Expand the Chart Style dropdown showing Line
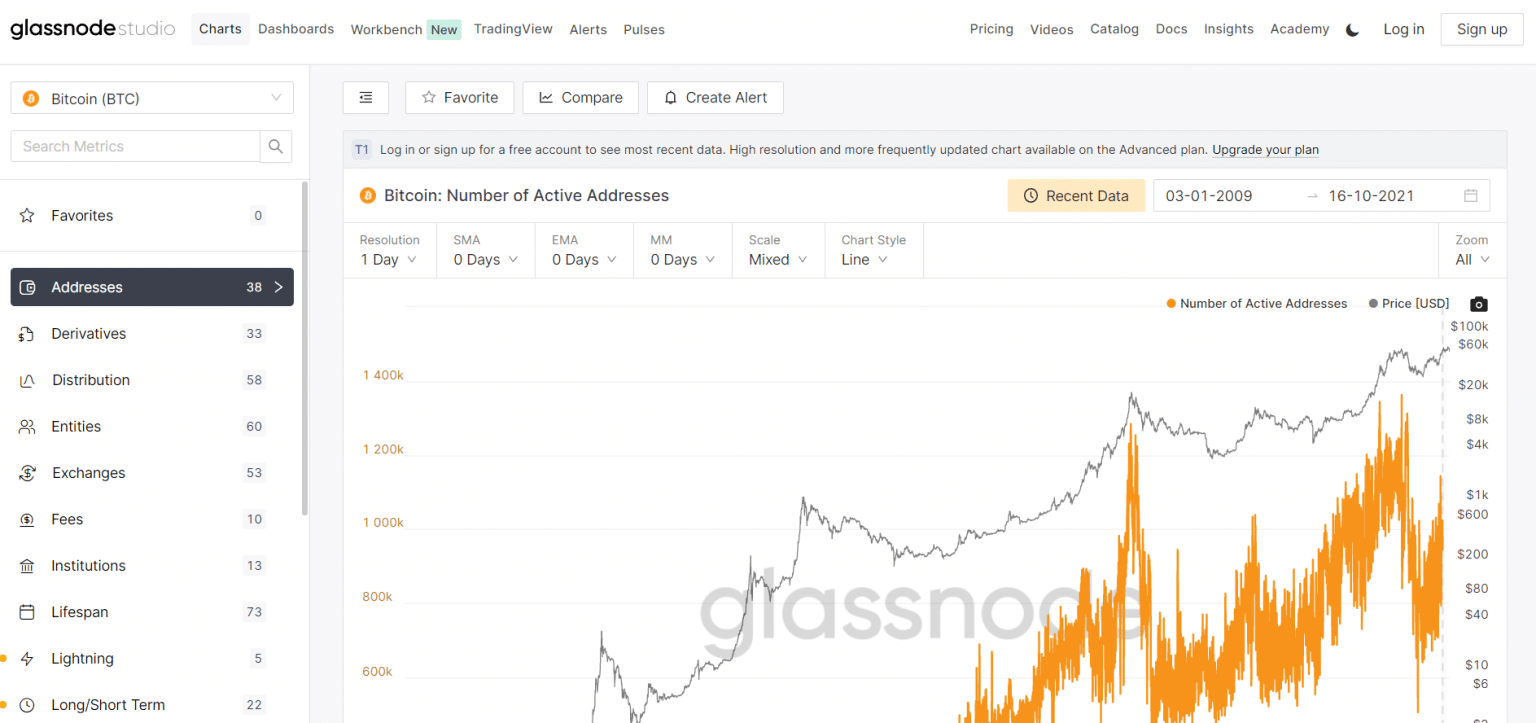Viewport: 1536px width, 723px height. pyautogui.click(x=866, y=259)
